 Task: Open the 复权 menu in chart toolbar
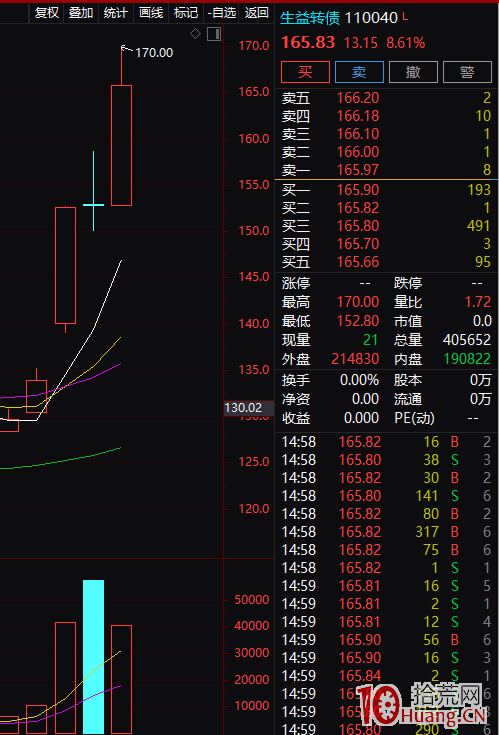[46, 13]
